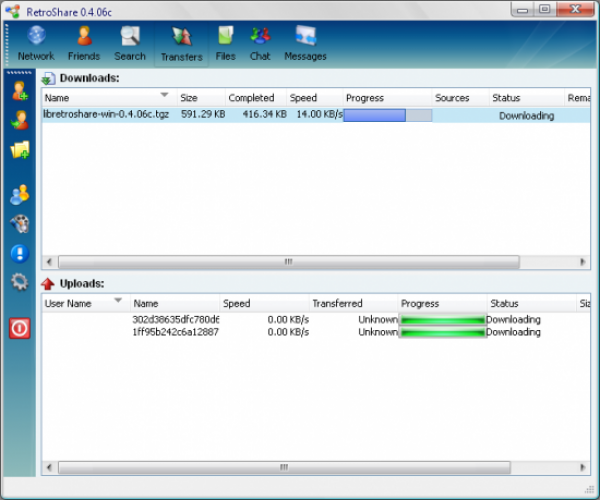Click the green Downloads arrow icon
Viewport: 600px width, 500px height.
[48, 79]
